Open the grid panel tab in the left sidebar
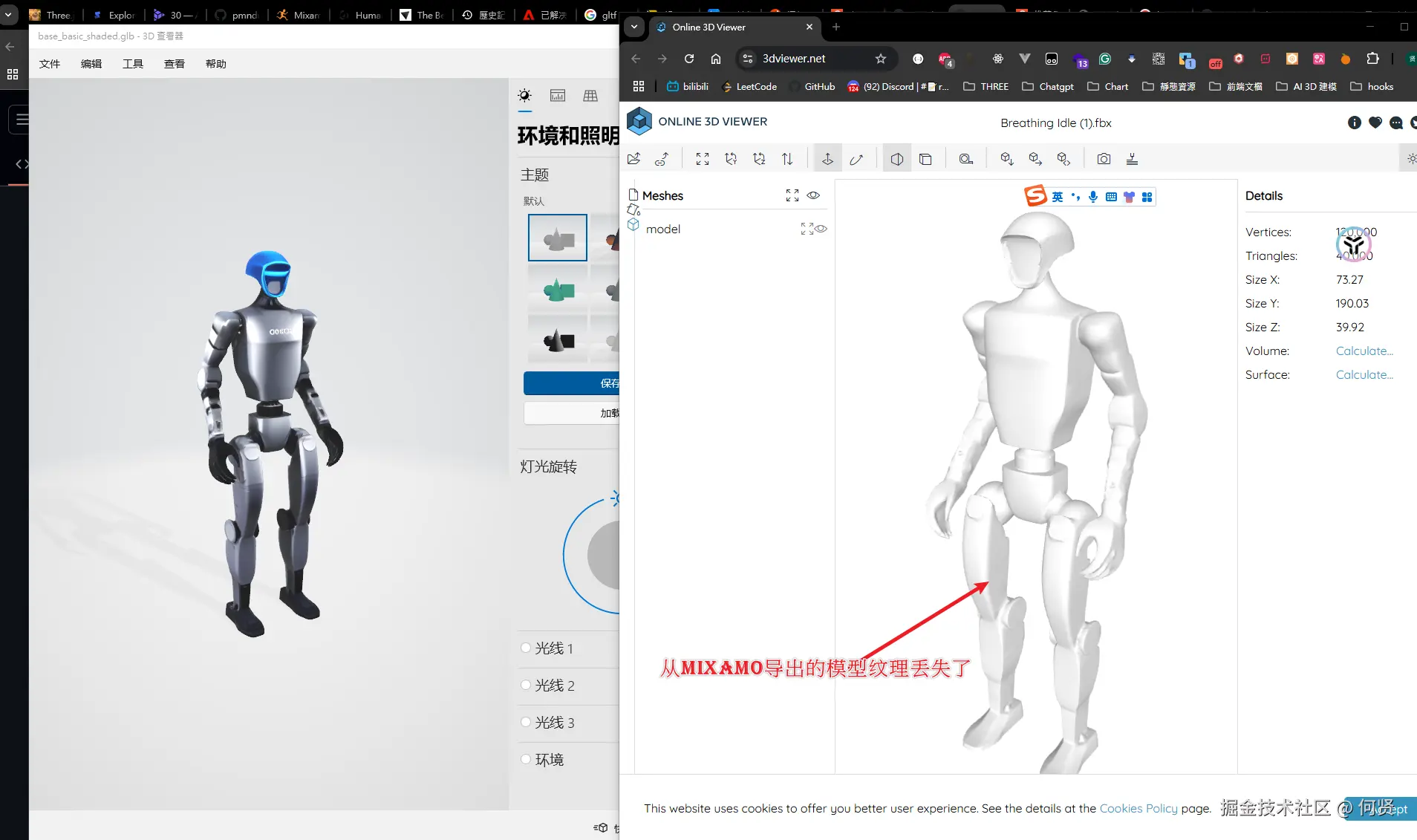This screenshot has height=840, width=1417. tap(590, 95)
